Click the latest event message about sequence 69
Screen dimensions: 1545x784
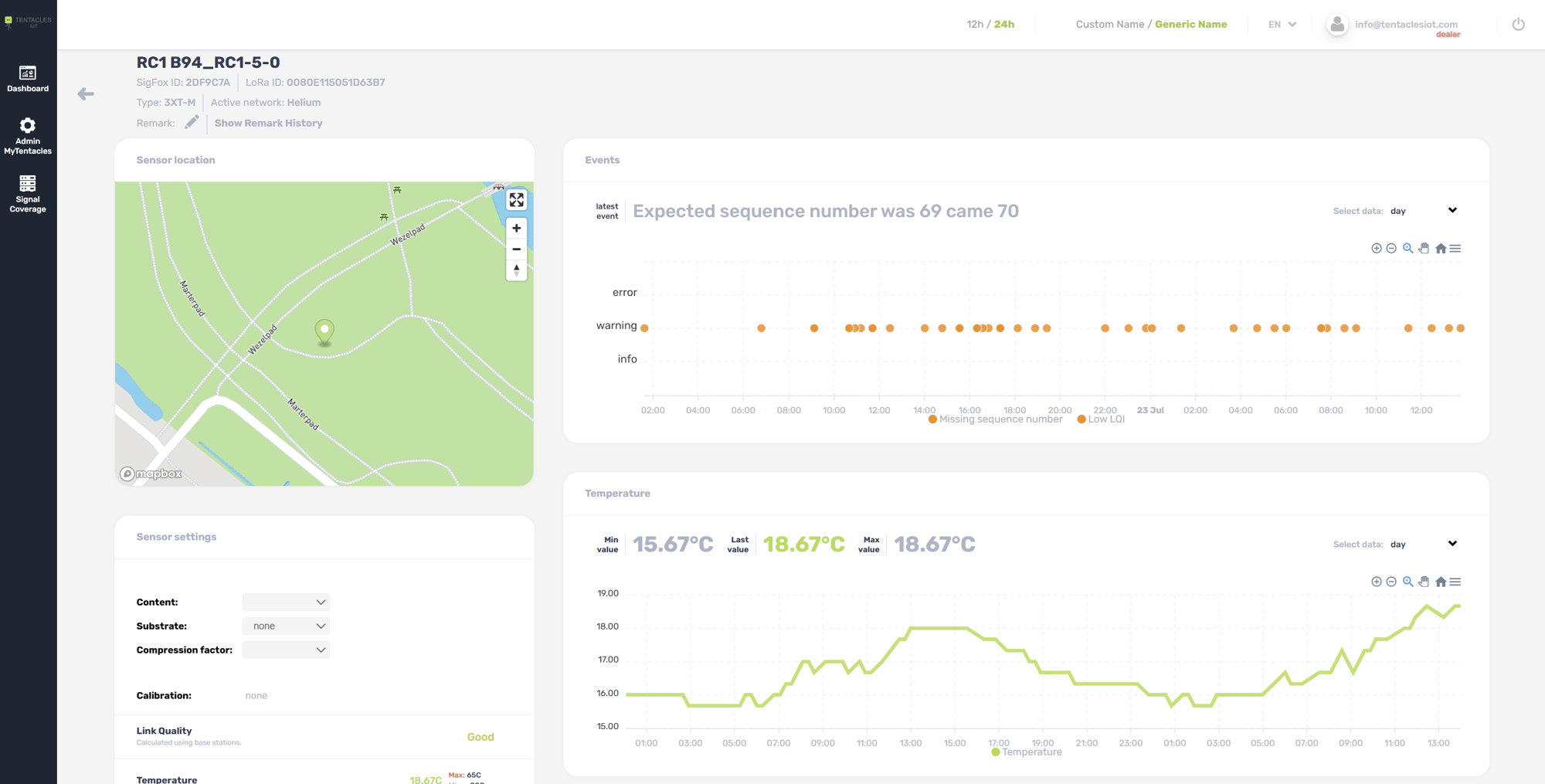tap(826, 211)
